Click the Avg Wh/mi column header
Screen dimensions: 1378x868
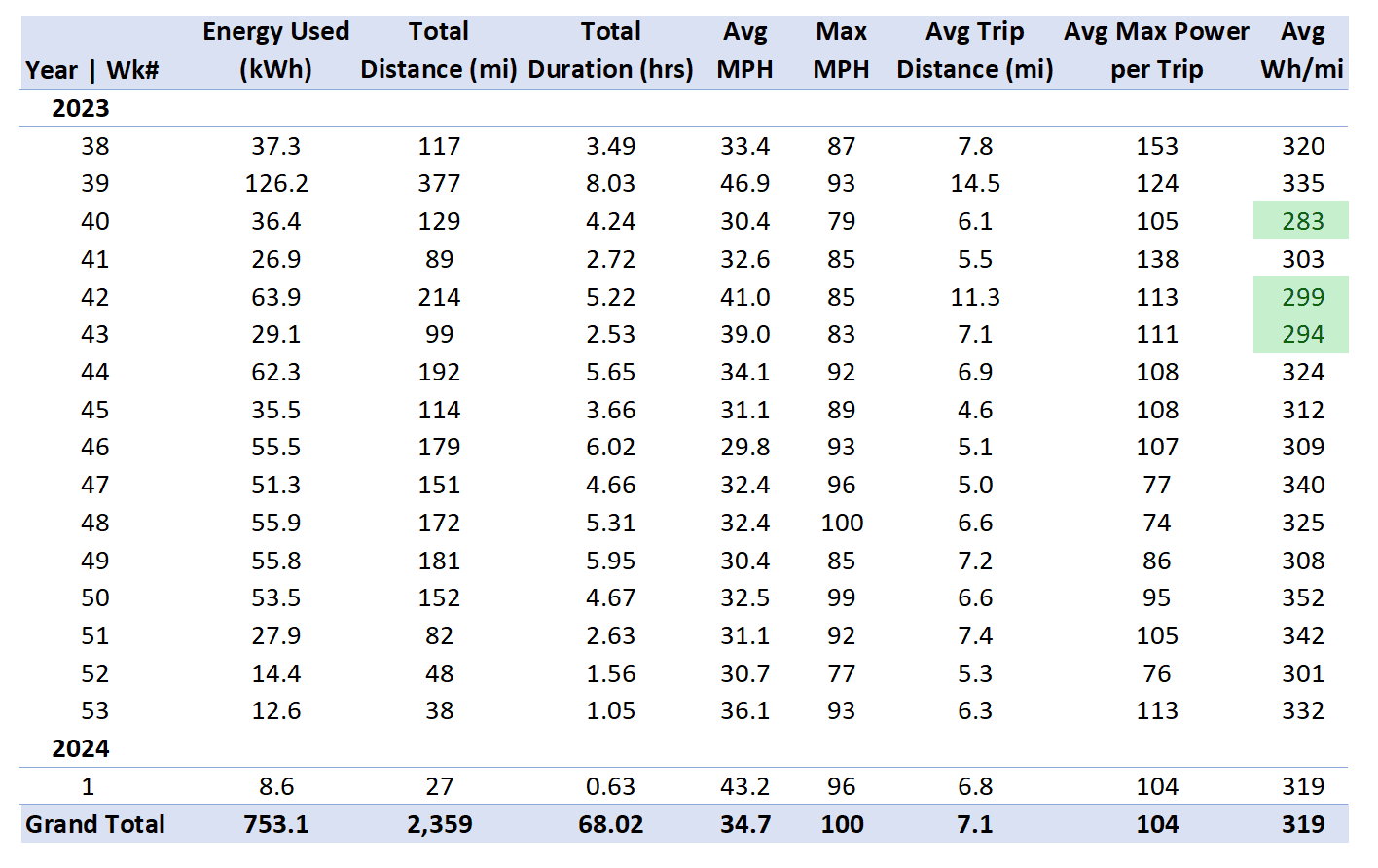pyautogui.click(x=1302, y=51)
